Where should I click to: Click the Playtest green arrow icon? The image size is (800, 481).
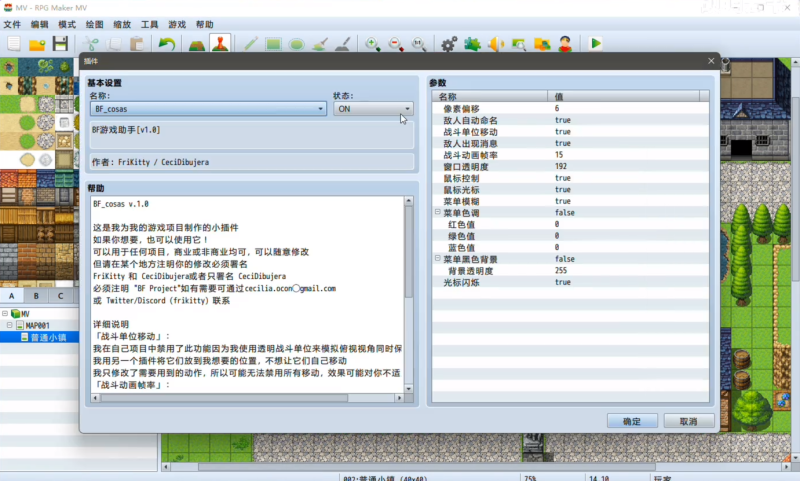tap(595, 44)
